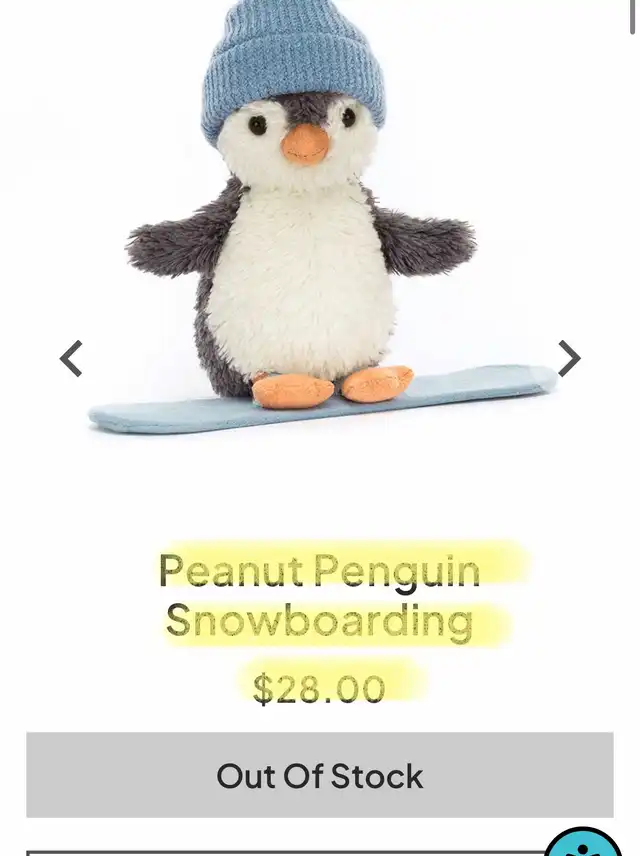Show the previous product image
Image resolution: width=640 pixels, height=856 pixels.
(x=70, y=359)
